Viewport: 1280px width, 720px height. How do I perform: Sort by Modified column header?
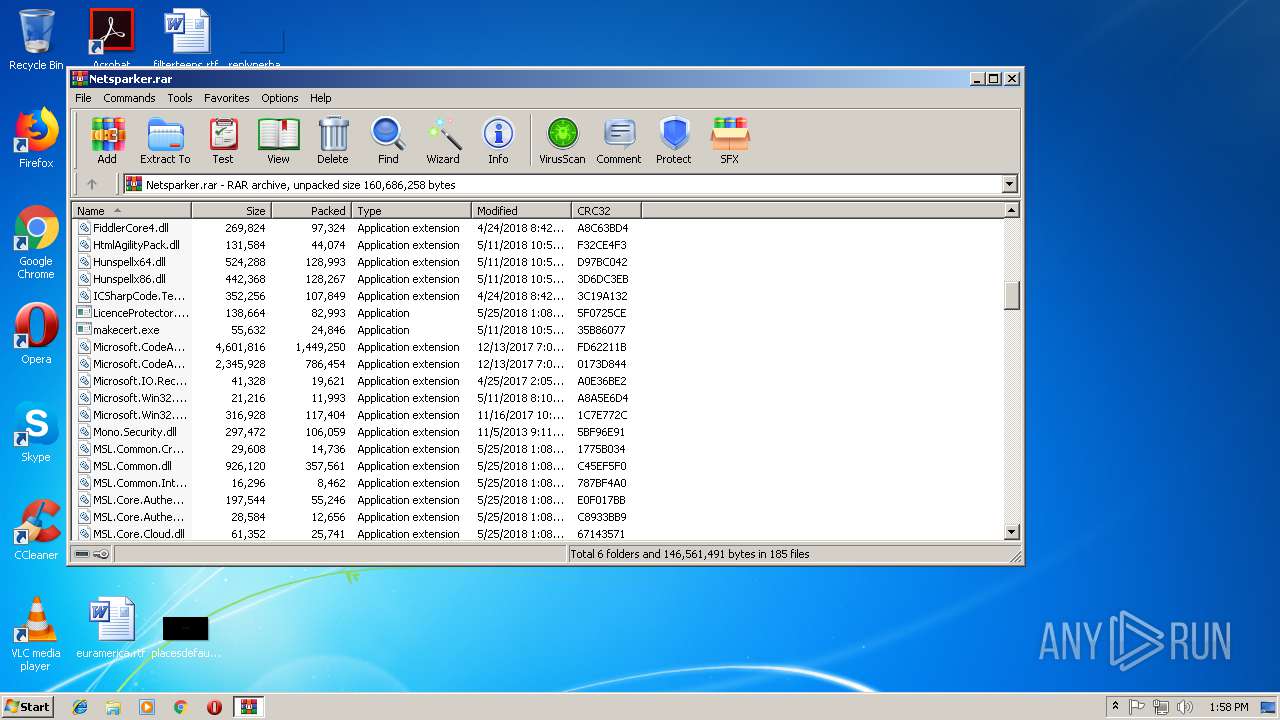(521, 211)
